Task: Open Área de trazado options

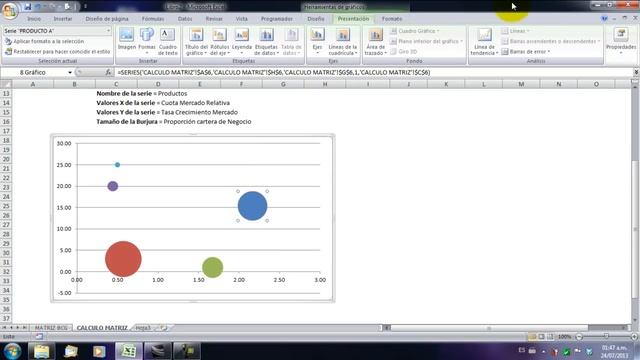Action: click(375, 42)
